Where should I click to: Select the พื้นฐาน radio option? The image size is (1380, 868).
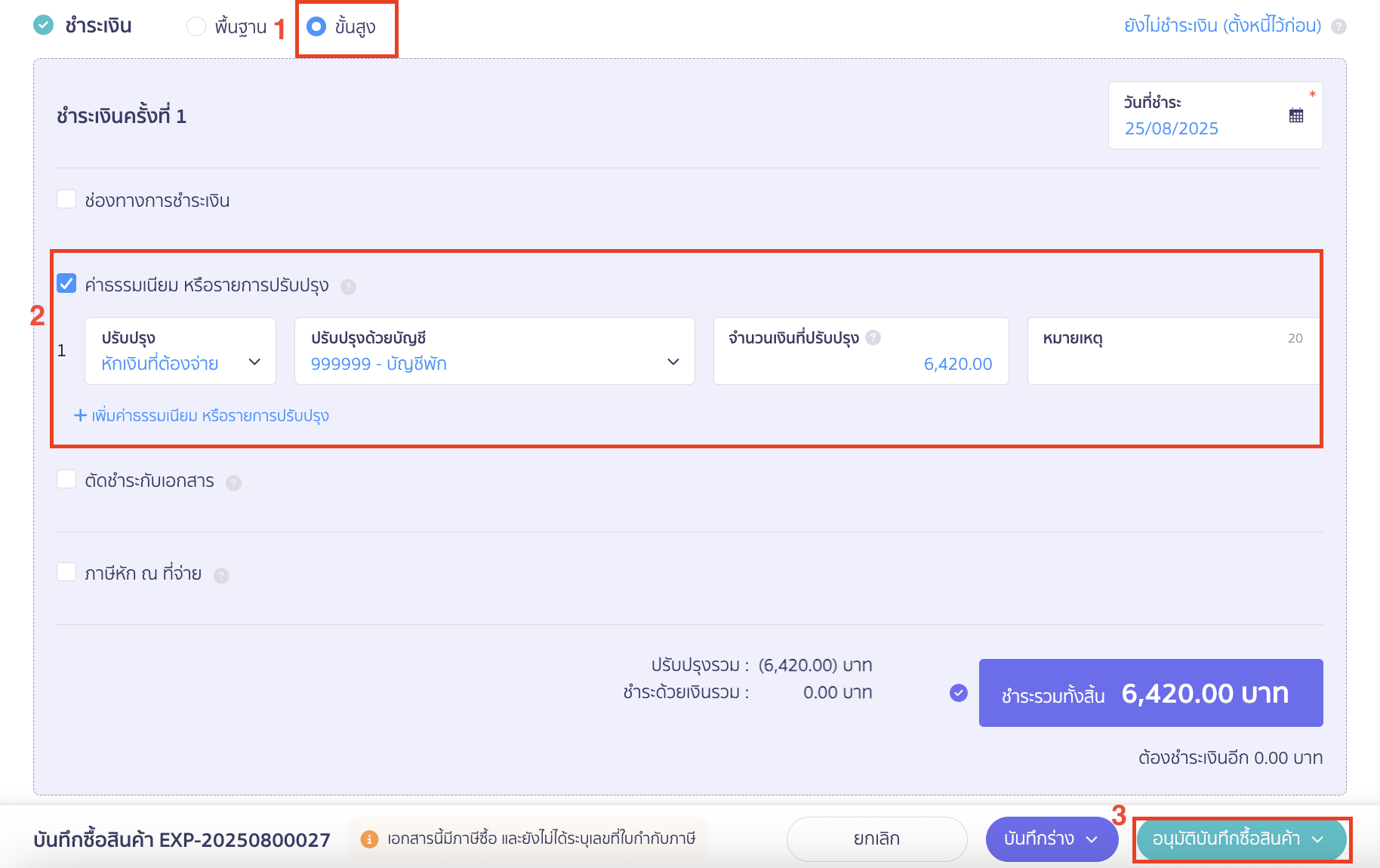tap(196, 26)
